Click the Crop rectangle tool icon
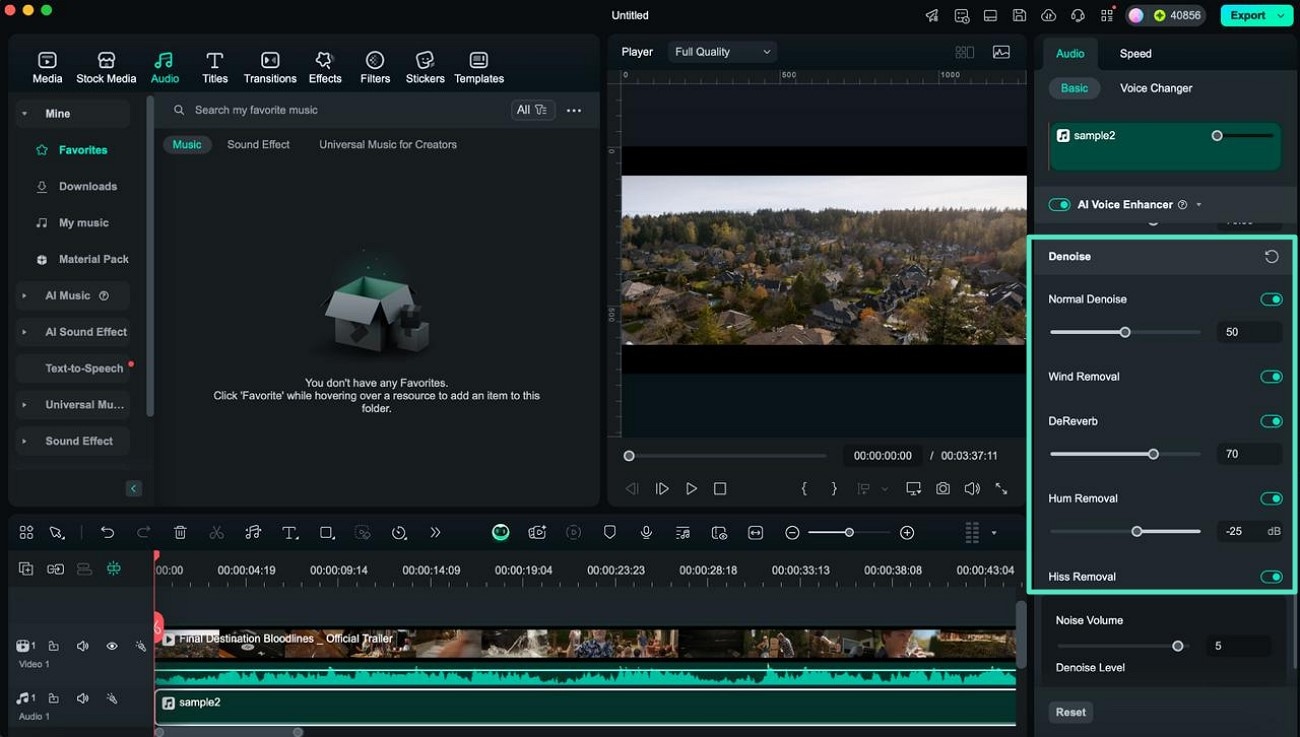 click(x=327, y=533)
